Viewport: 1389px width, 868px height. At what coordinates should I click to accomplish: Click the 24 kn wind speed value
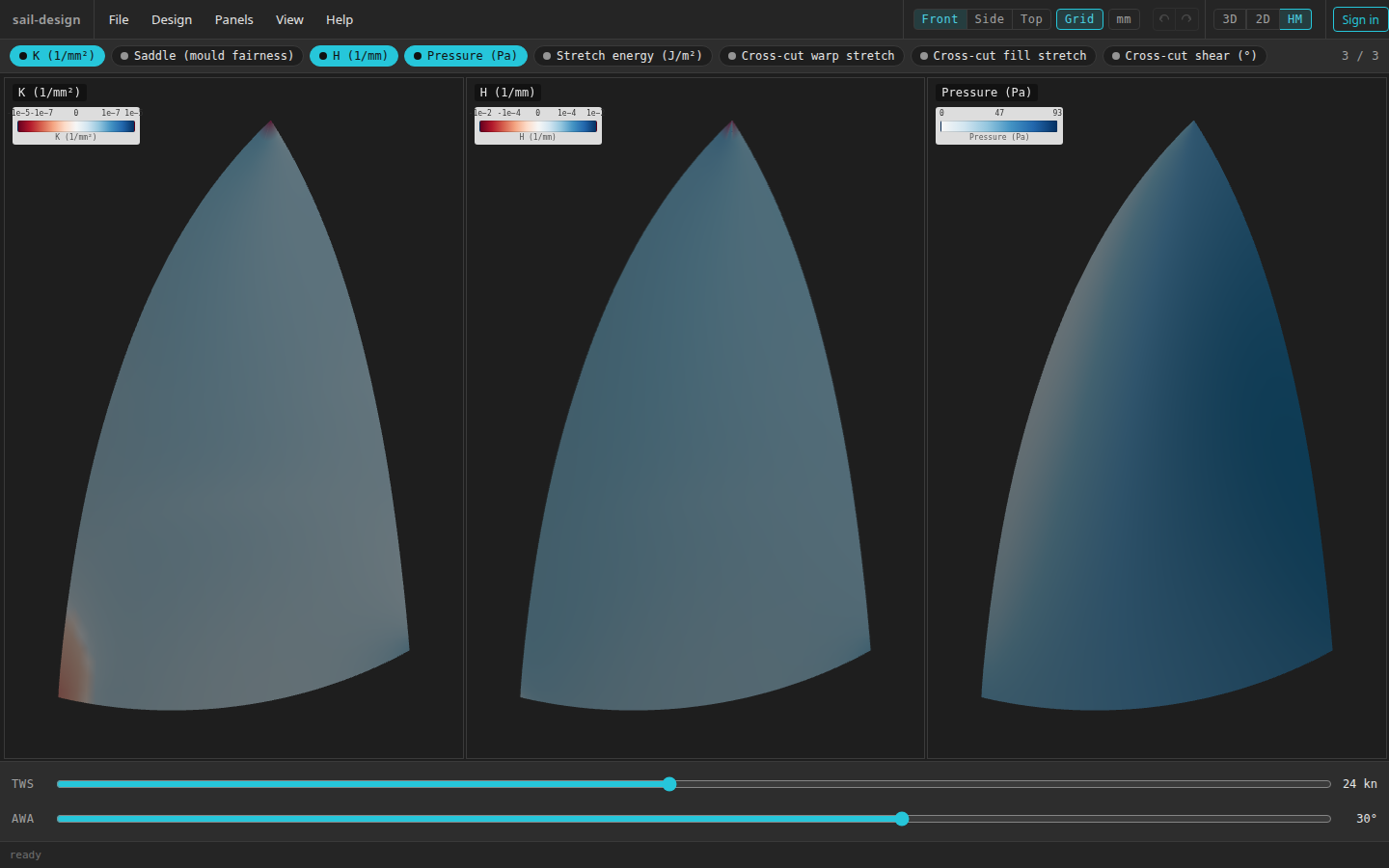(x=1360, y=784)
